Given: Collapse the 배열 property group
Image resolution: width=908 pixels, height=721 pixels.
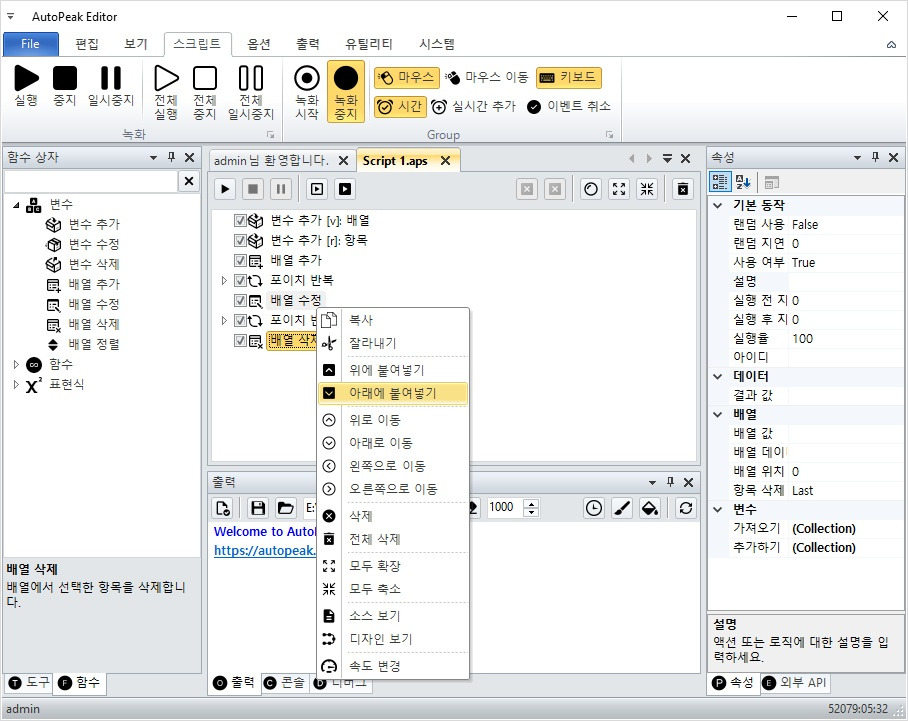Looking at the screenshot, I should click(x=718, y=415).
